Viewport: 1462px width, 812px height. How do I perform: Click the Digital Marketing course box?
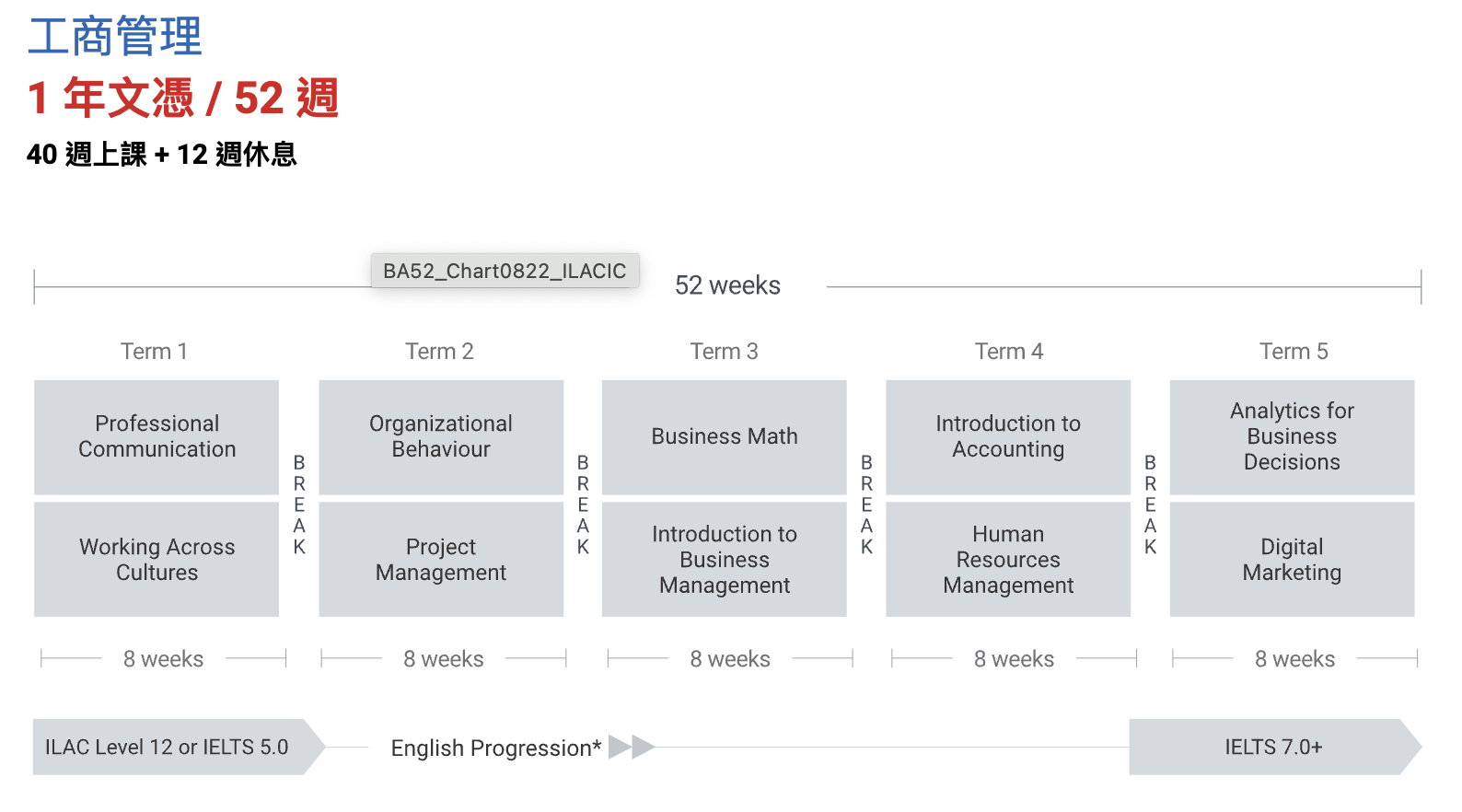click(1292, 559)
